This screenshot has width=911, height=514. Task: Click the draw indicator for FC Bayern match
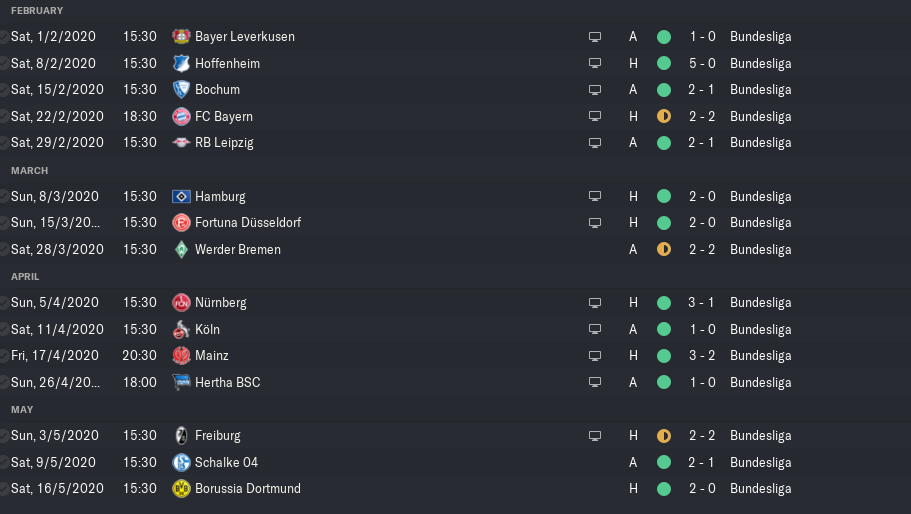pyautogui.click(x=664, y=116)
